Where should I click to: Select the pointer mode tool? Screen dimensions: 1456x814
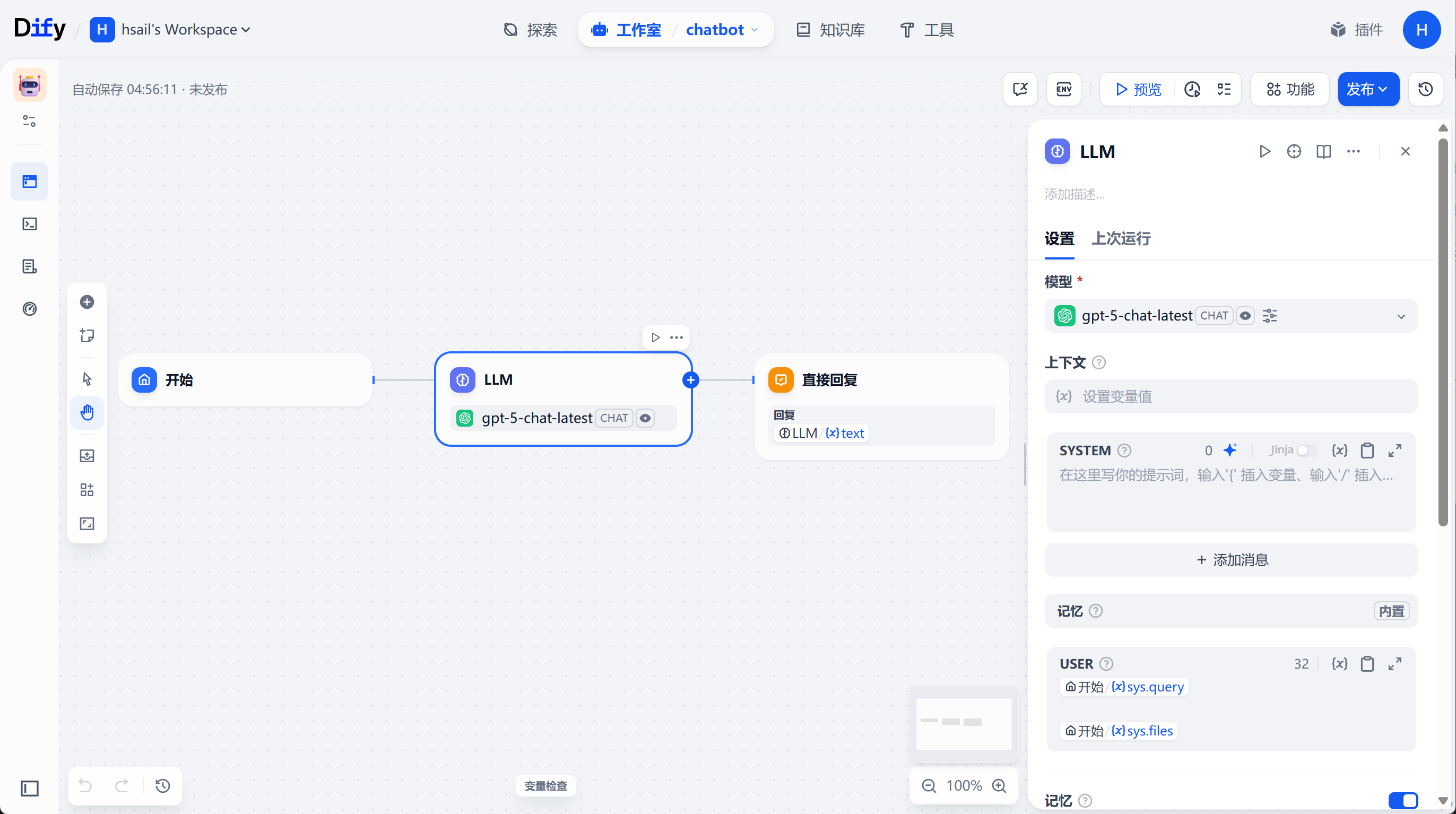tap(86, 378)
